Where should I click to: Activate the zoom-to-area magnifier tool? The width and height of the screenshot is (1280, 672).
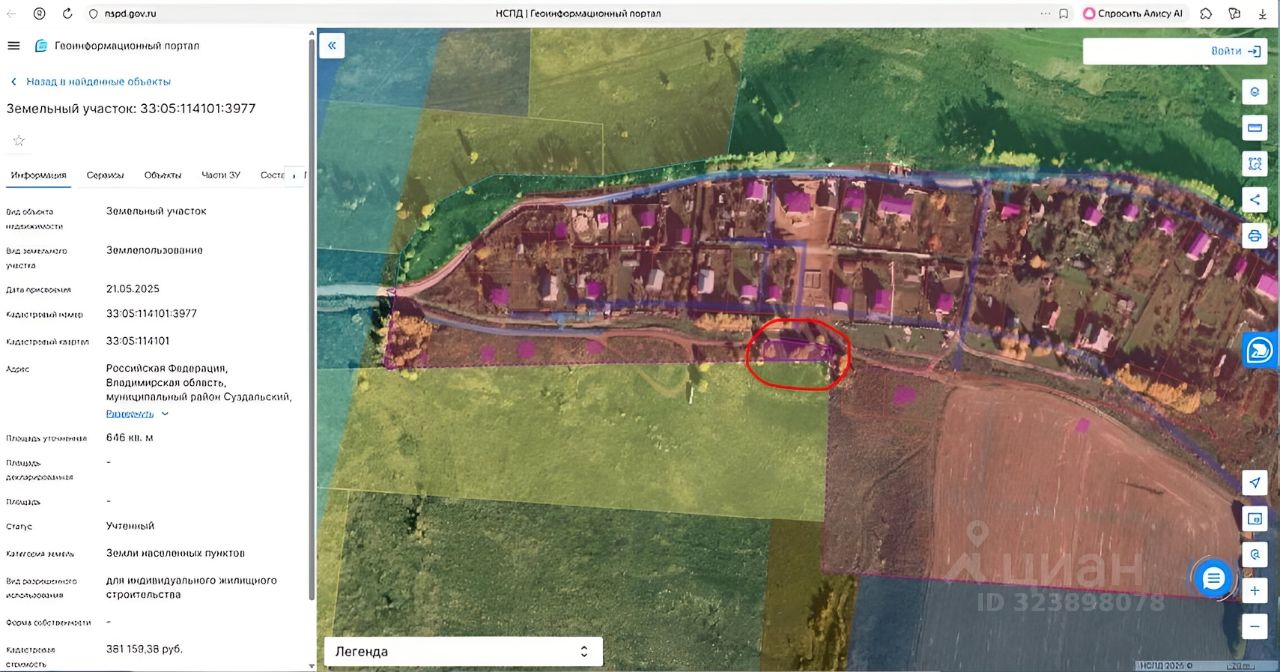coord(1254,554)
